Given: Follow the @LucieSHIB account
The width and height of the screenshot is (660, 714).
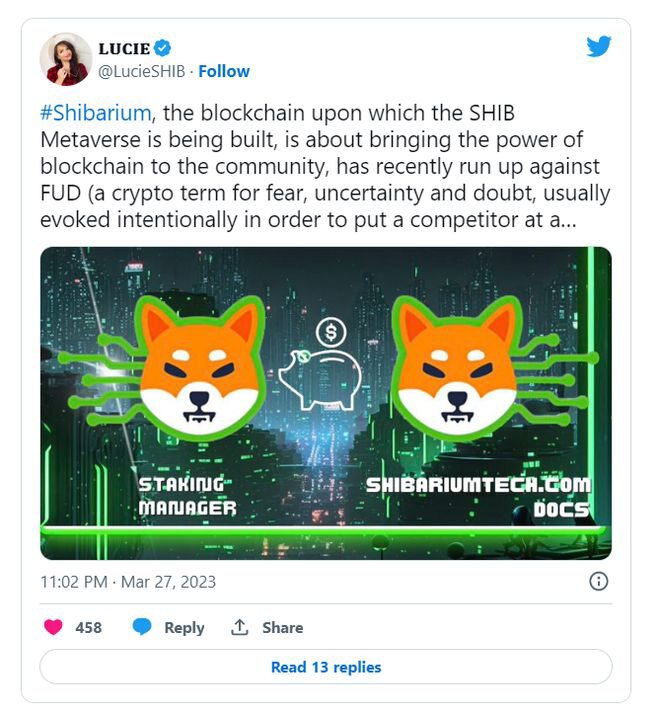Looking at the screenshot, I should coord(224,71).
